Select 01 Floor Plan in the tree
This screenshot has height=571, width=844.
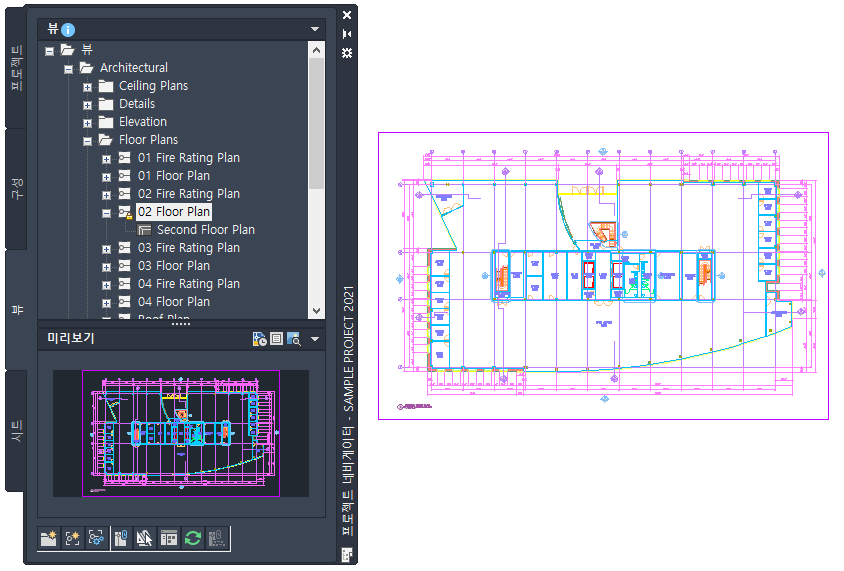173,176
